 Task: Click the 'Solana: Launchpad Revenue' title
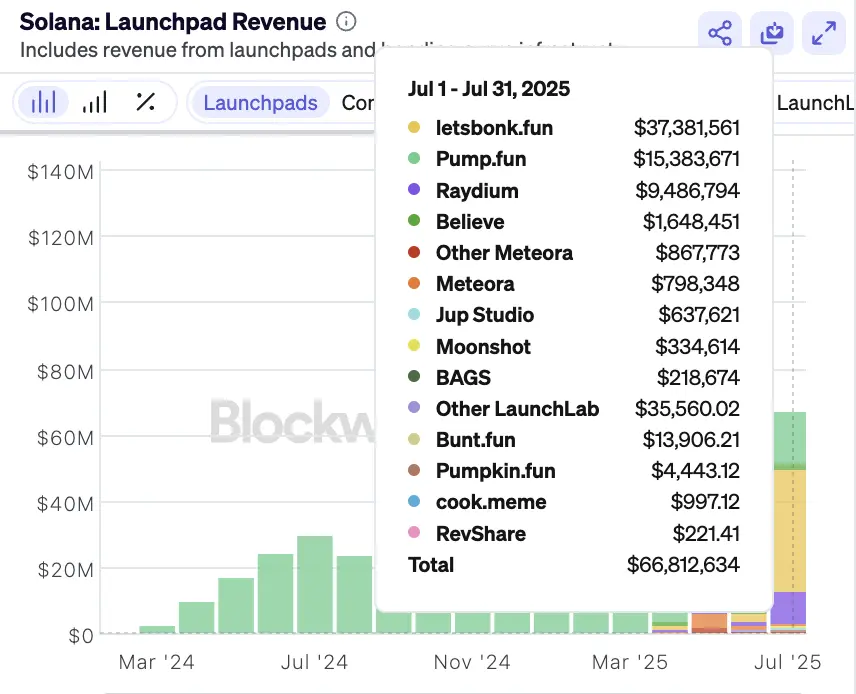[172, 22]
